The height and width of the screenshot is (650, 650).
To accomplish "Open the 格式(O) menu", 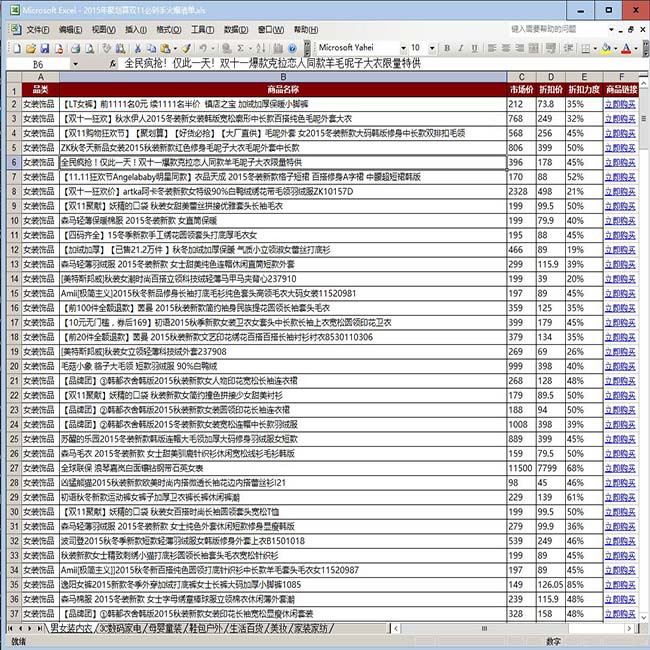I will [x=169, y=29].
